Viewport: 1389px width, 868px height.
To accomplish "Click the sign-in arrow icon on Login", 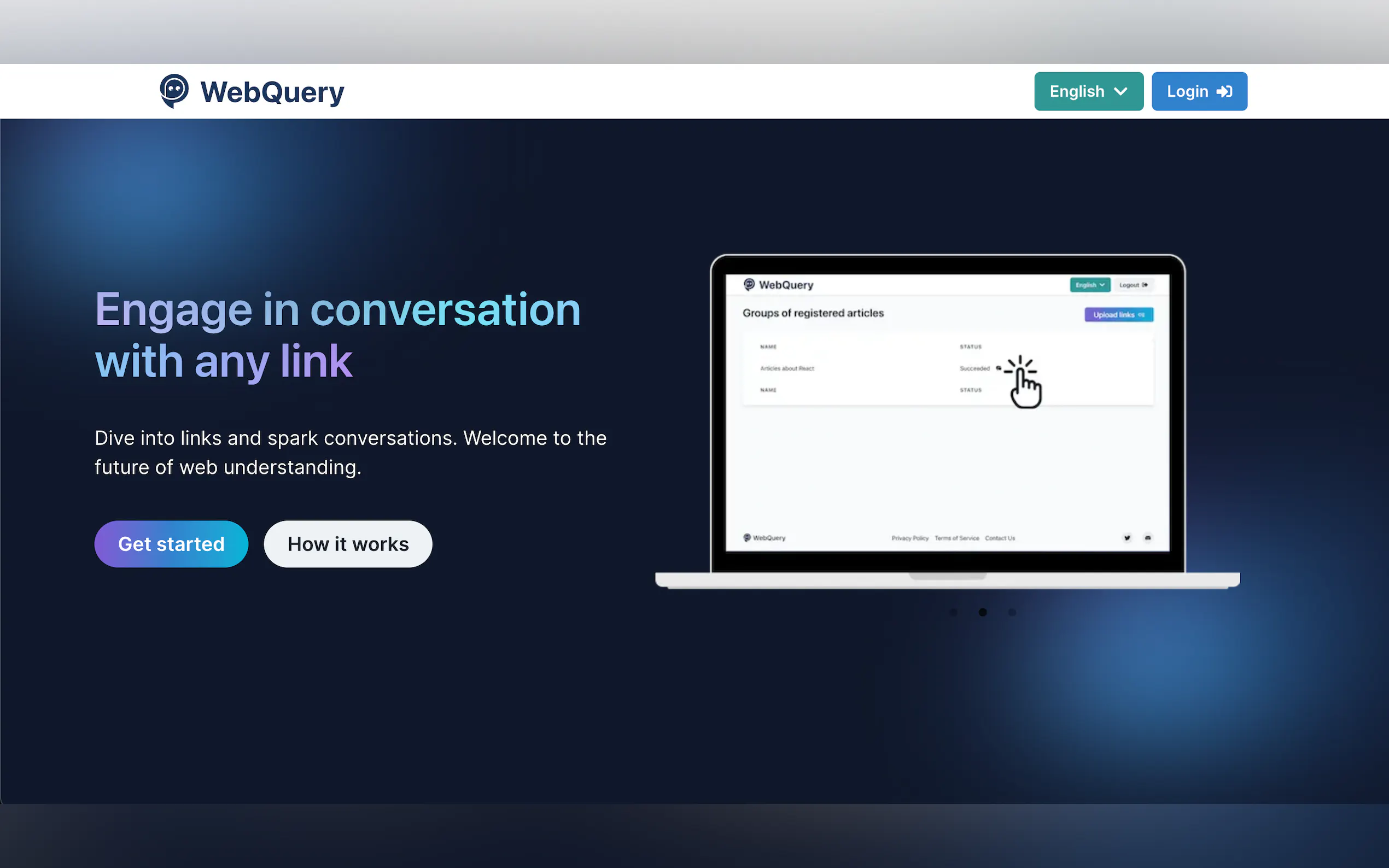I will 1224,91.
